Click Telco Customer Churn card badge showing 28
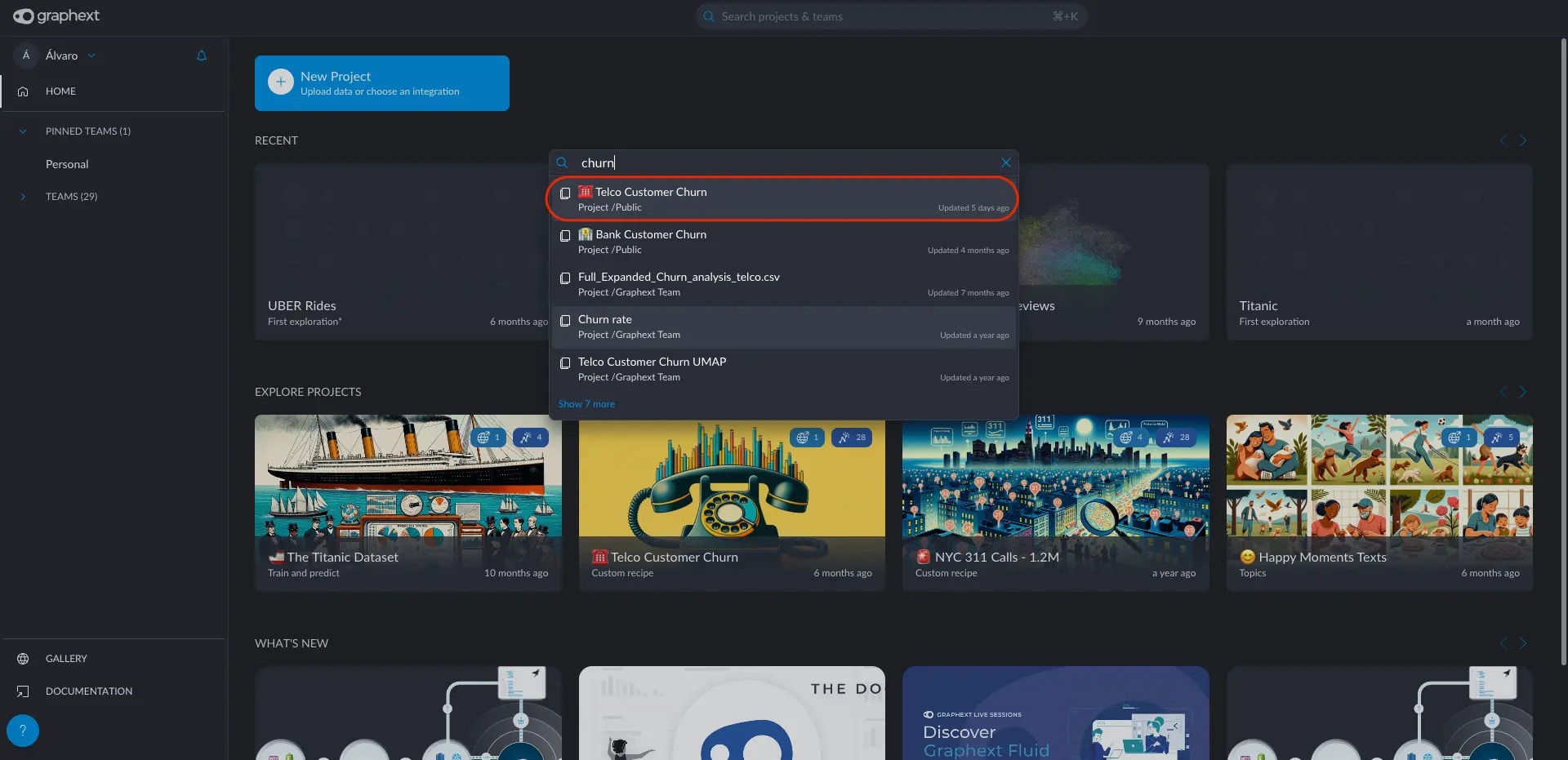This screenshot has height=760, width=1568. pyautogui.click(x=852, y=438)
